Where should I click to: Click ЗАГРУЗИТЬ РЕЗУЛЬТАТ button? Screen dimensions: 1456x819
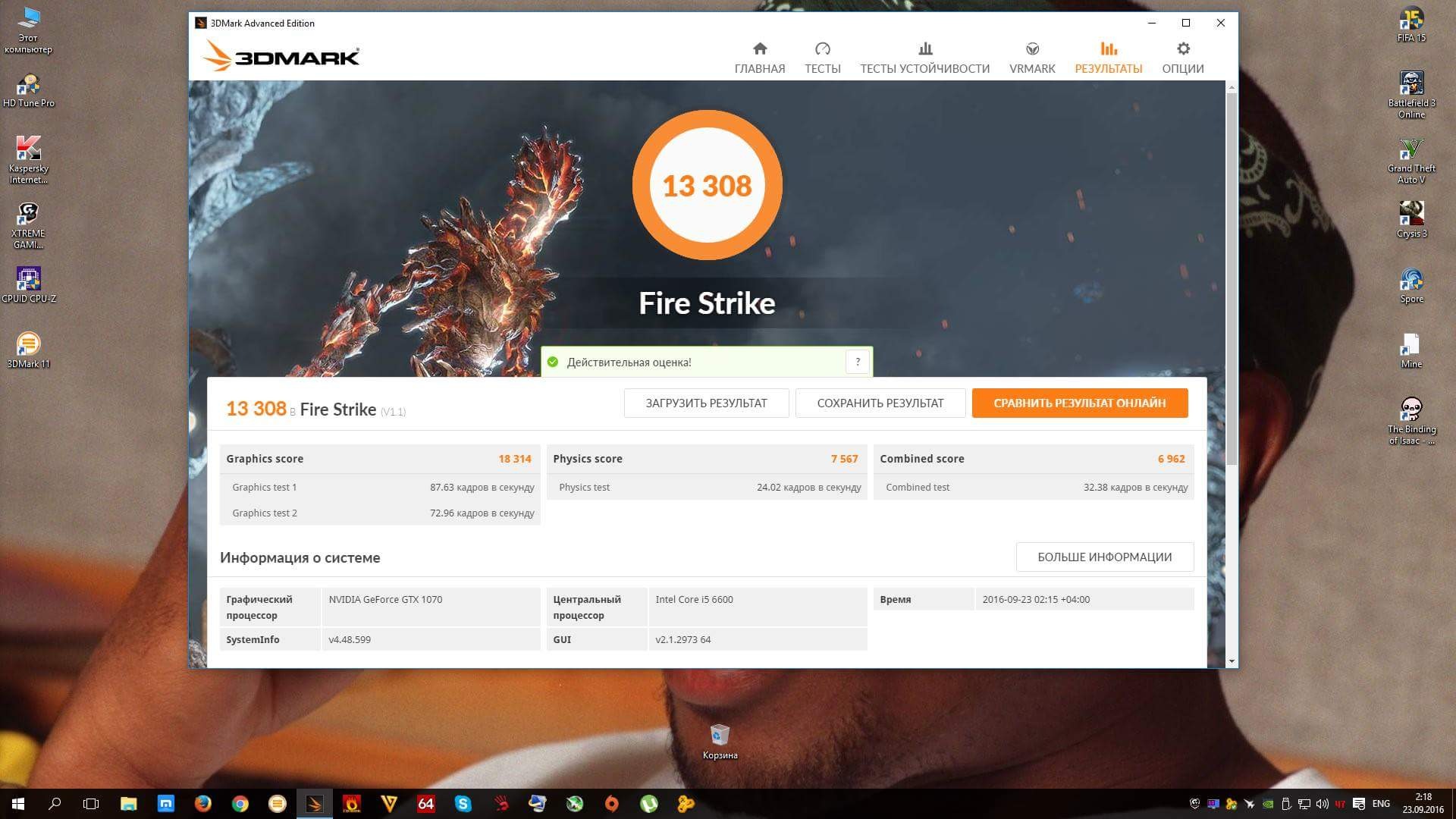point(706,403)
